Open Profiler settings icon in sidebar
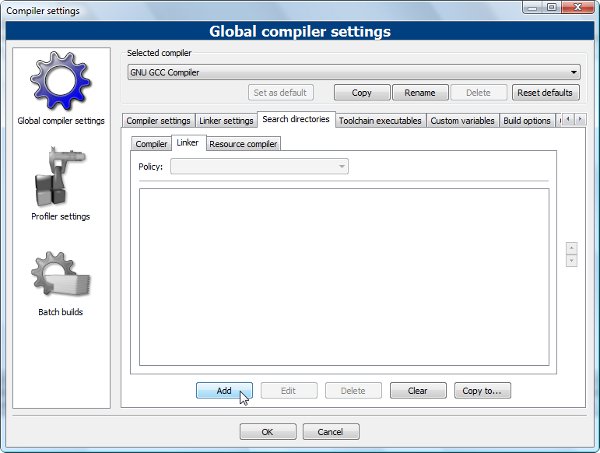The height and width of the screenshot is (453, 600). (60, 178)
